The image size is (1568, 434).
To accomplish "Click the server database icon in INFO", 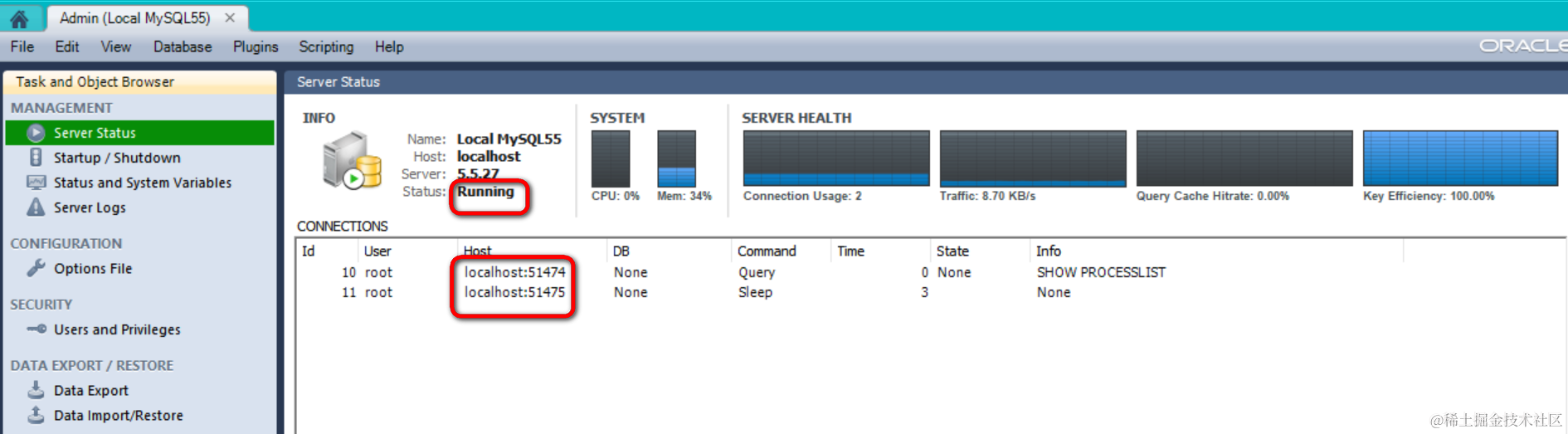I will pos(352,159).
